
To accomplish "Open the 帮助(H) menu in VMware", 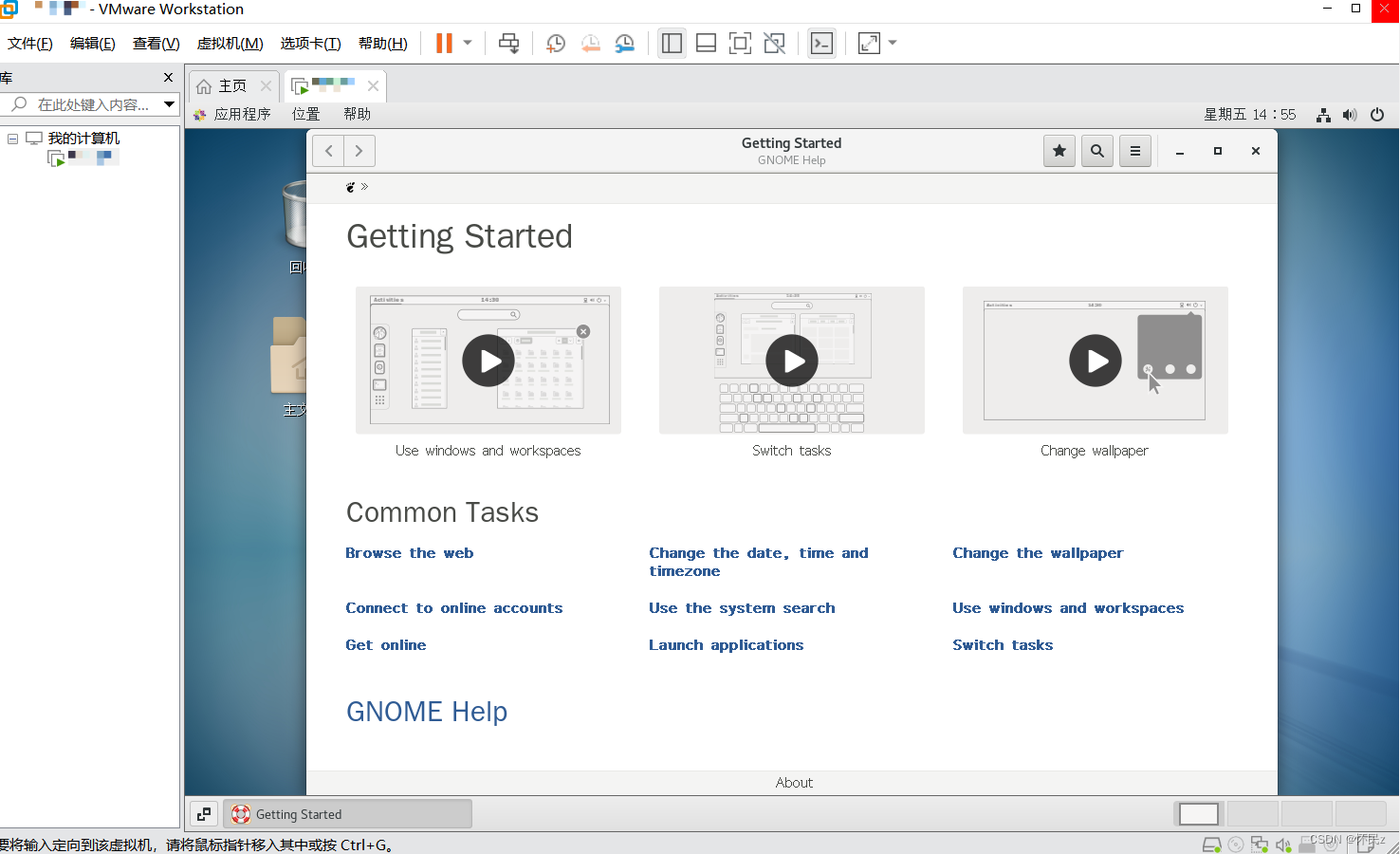I will click(x=383, y=44).
